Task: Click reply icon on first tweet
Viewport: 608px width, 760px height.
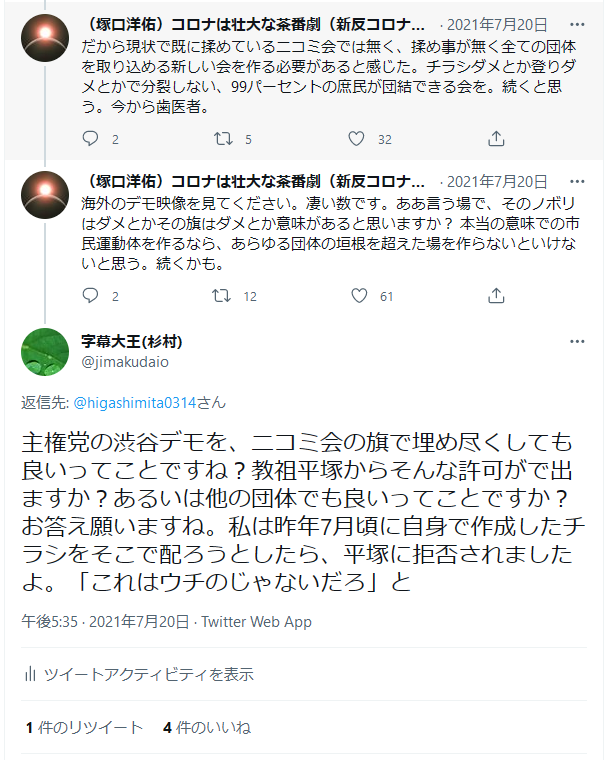Action: [90, 139]
